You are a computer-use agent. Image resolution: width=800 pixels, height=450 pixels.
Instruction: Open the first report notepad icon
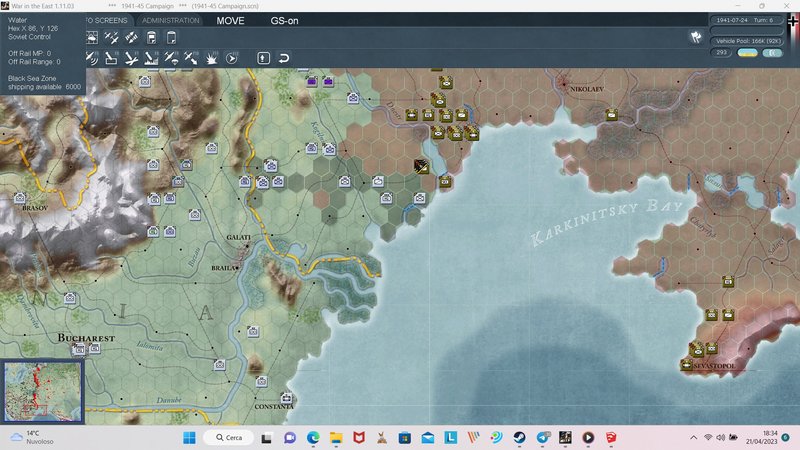tap(152, 37)
